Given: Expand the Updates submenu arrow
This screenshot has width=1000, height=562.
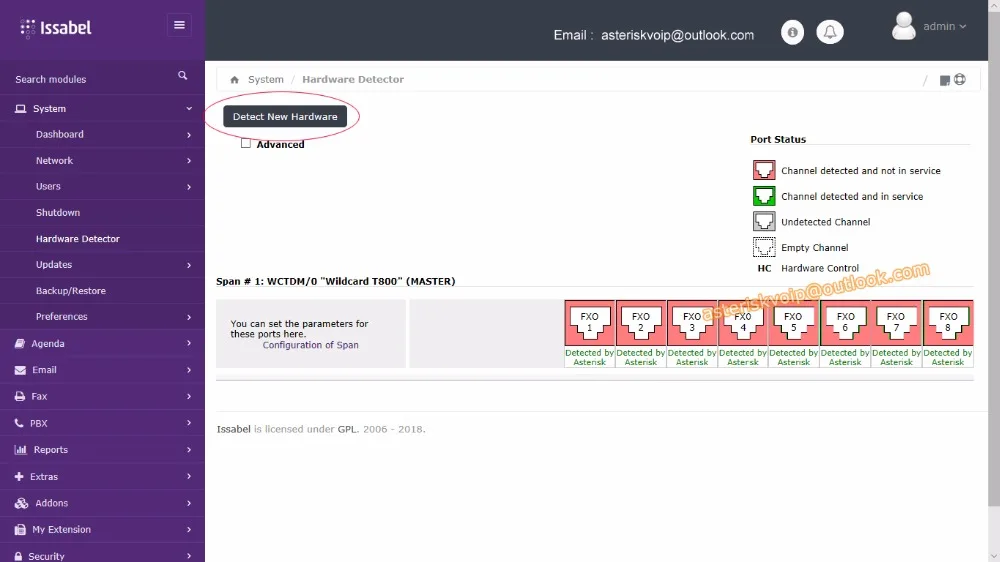Looking at the screenshot, I should point(189,265).
